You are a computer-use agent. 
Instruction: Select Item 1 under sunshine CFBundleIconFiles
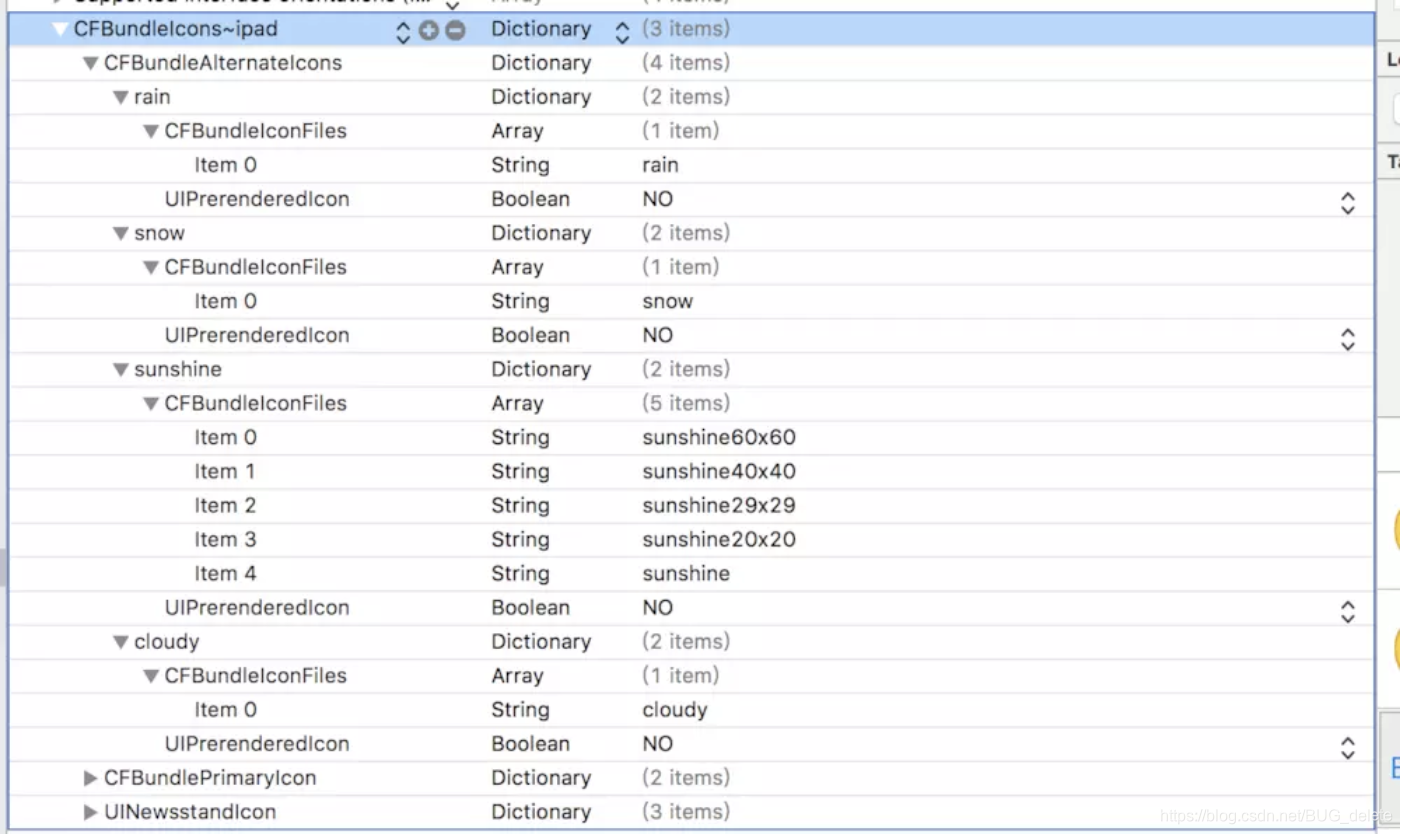225,471
